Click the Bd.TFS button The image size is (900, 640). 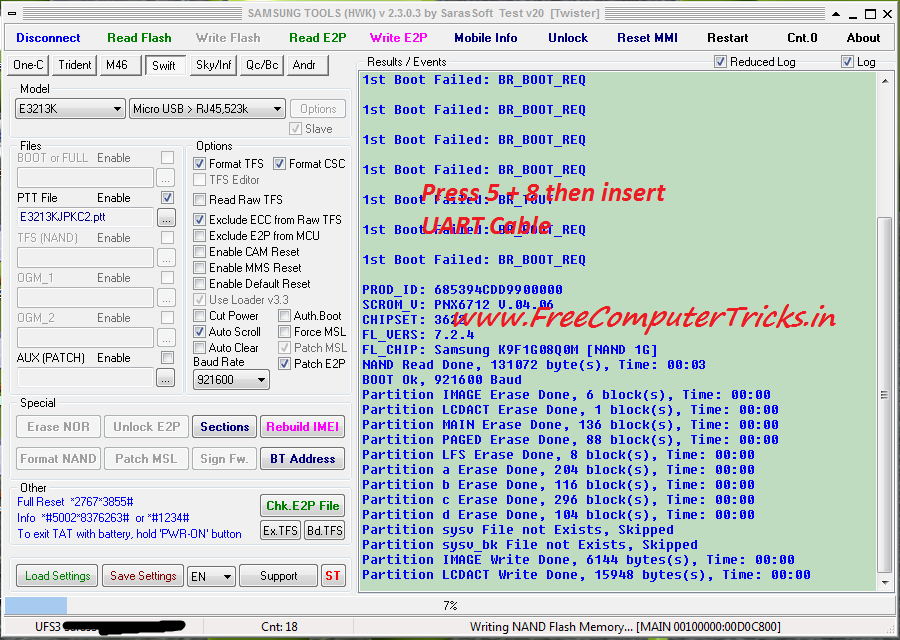(324, 531)
